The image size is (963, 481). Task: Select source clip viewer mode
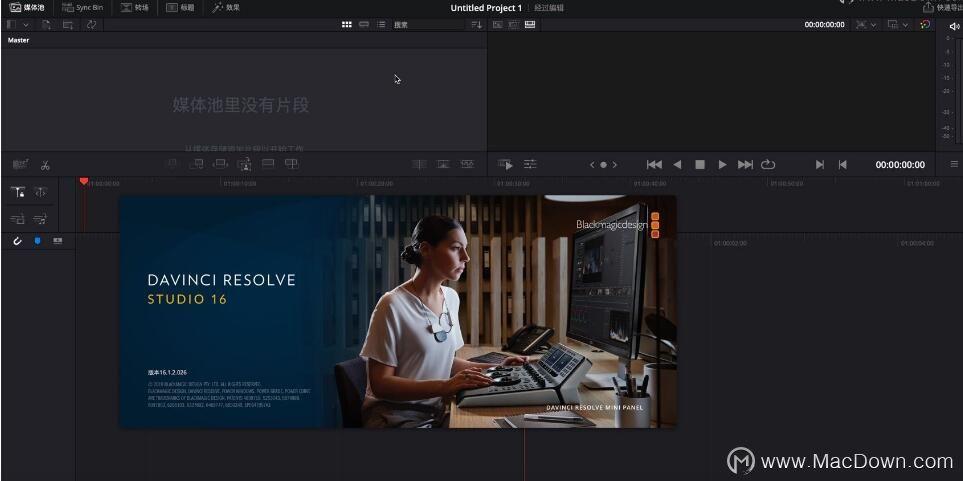click(497, 25)
